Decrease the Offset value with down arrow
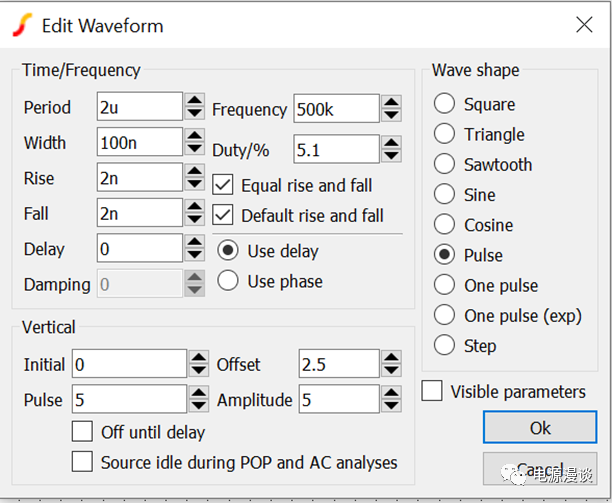This screenshot has height=503, width=612. click(391, 372)
